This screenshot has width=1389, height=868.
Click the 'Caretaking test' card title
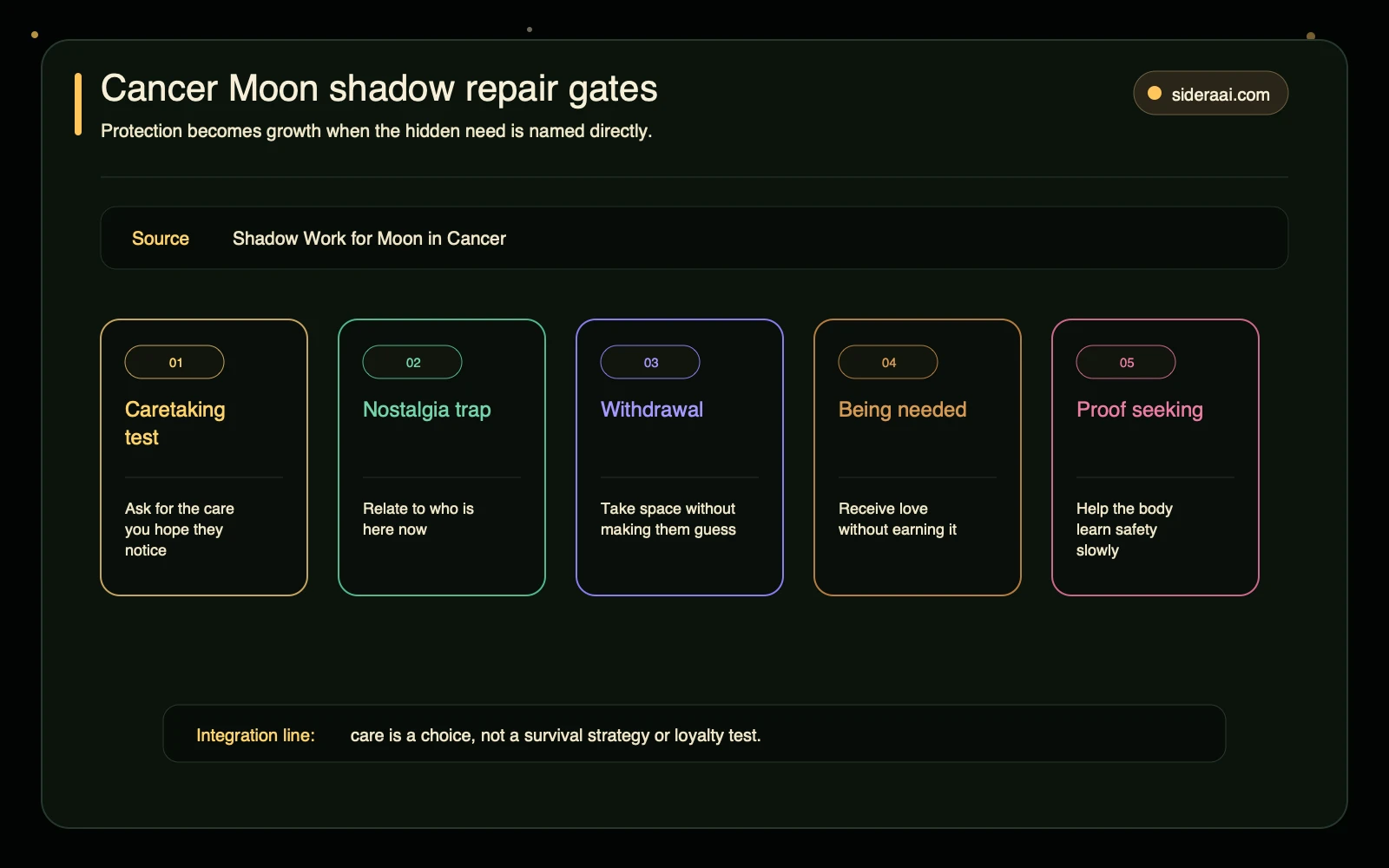(175, 424)
